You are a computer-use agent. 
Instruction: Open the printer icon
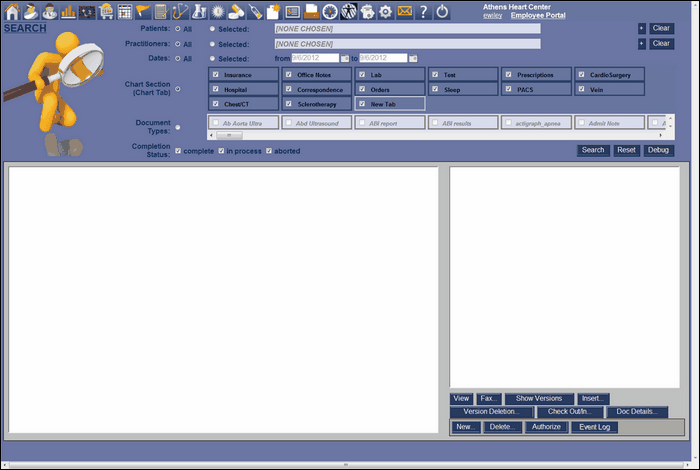[x=311, y=12]
